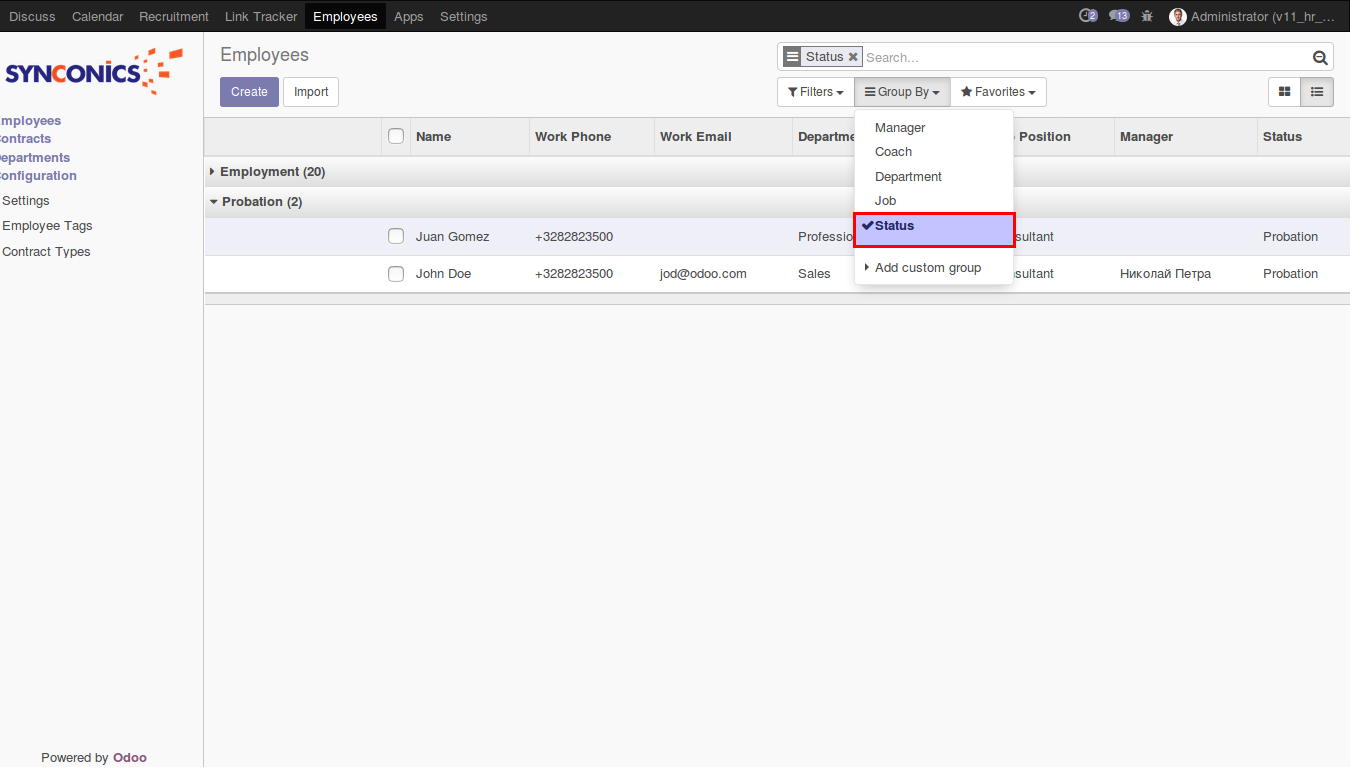
Task: Toggle the select-all checkbox in header
Action: click(x=396, y=136)
